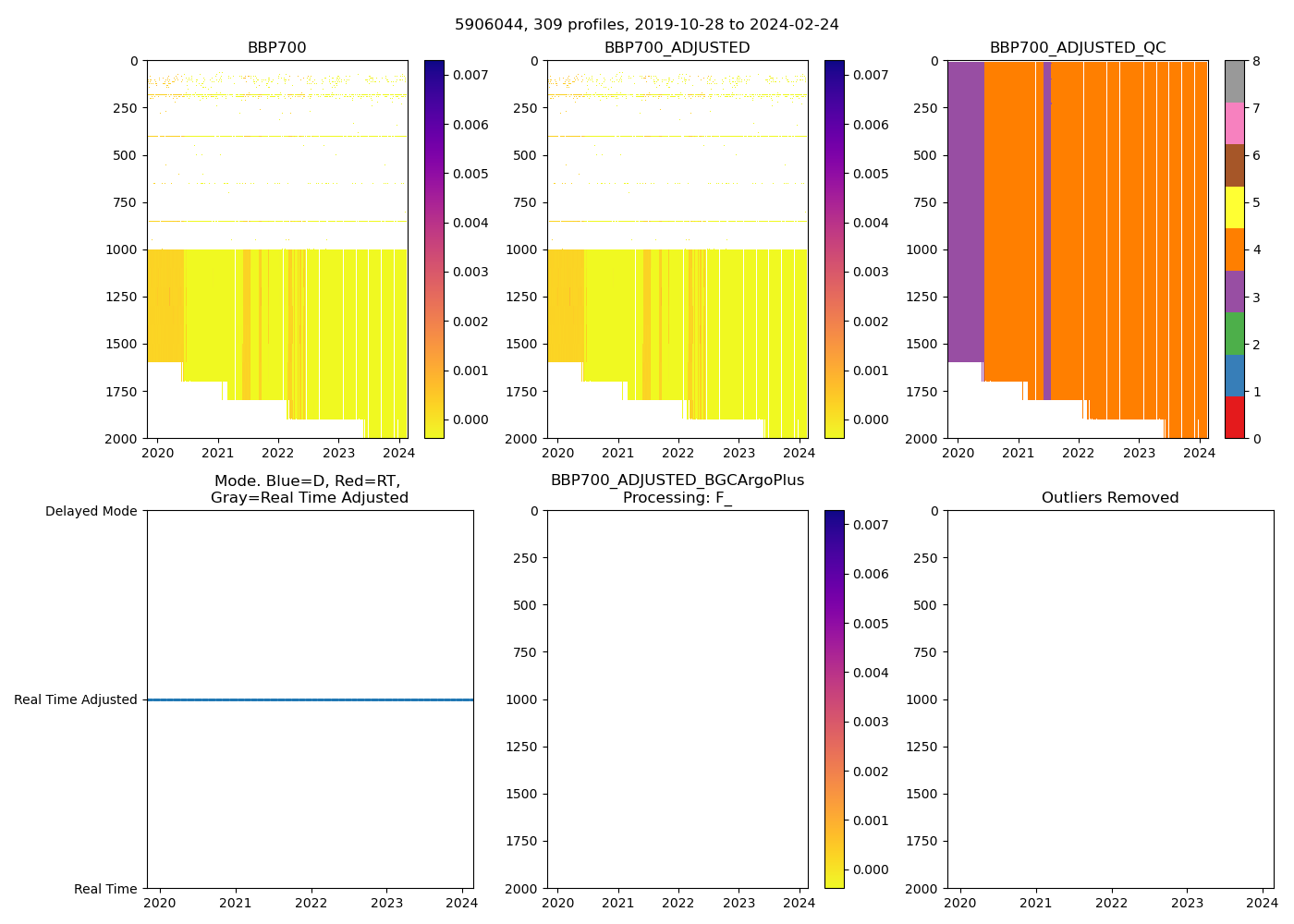Click the gray top segment of the QC colorbar
This screenshot has width=1294, height=924.
point(1234,81)
